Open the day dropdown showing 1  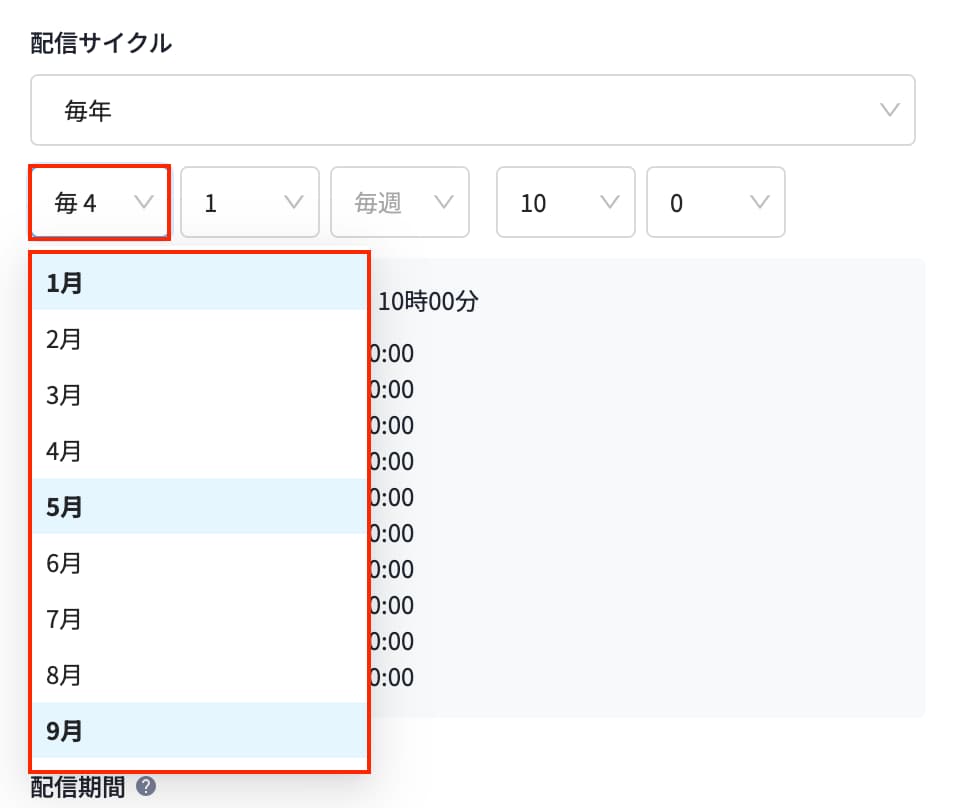click(x=249, y=203)
